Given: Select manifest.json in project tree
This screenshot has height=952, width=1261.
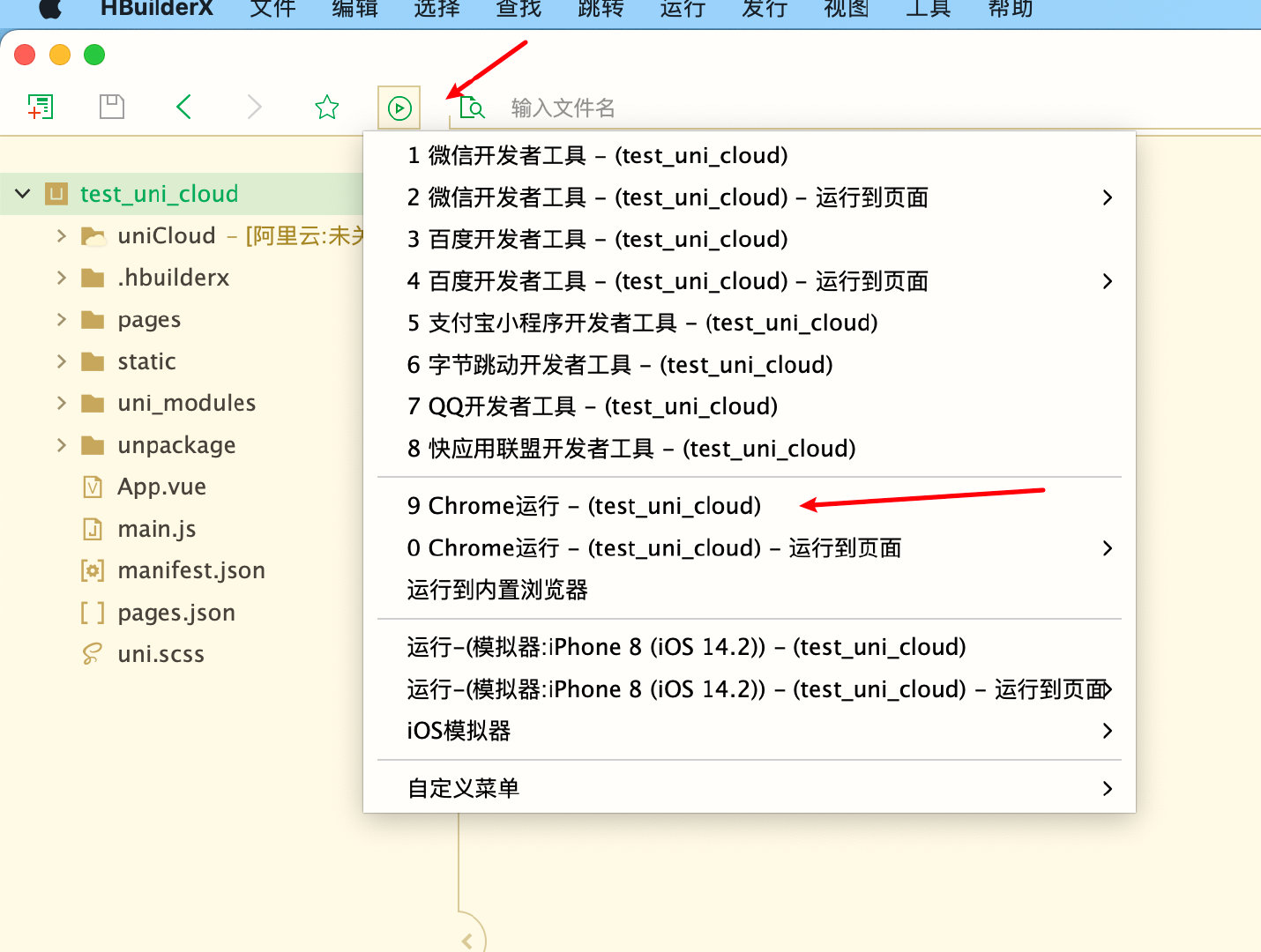Looking at the screenshot, I should [x=191, y=570].
